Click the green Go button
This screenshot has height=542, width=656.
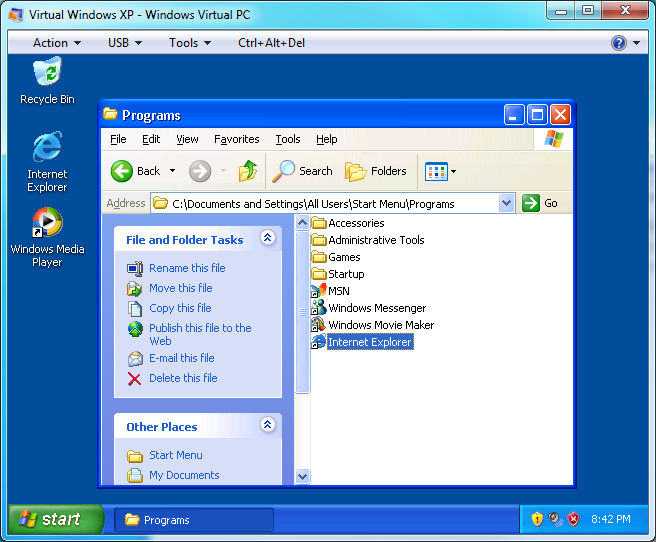(x=540, y=203)
